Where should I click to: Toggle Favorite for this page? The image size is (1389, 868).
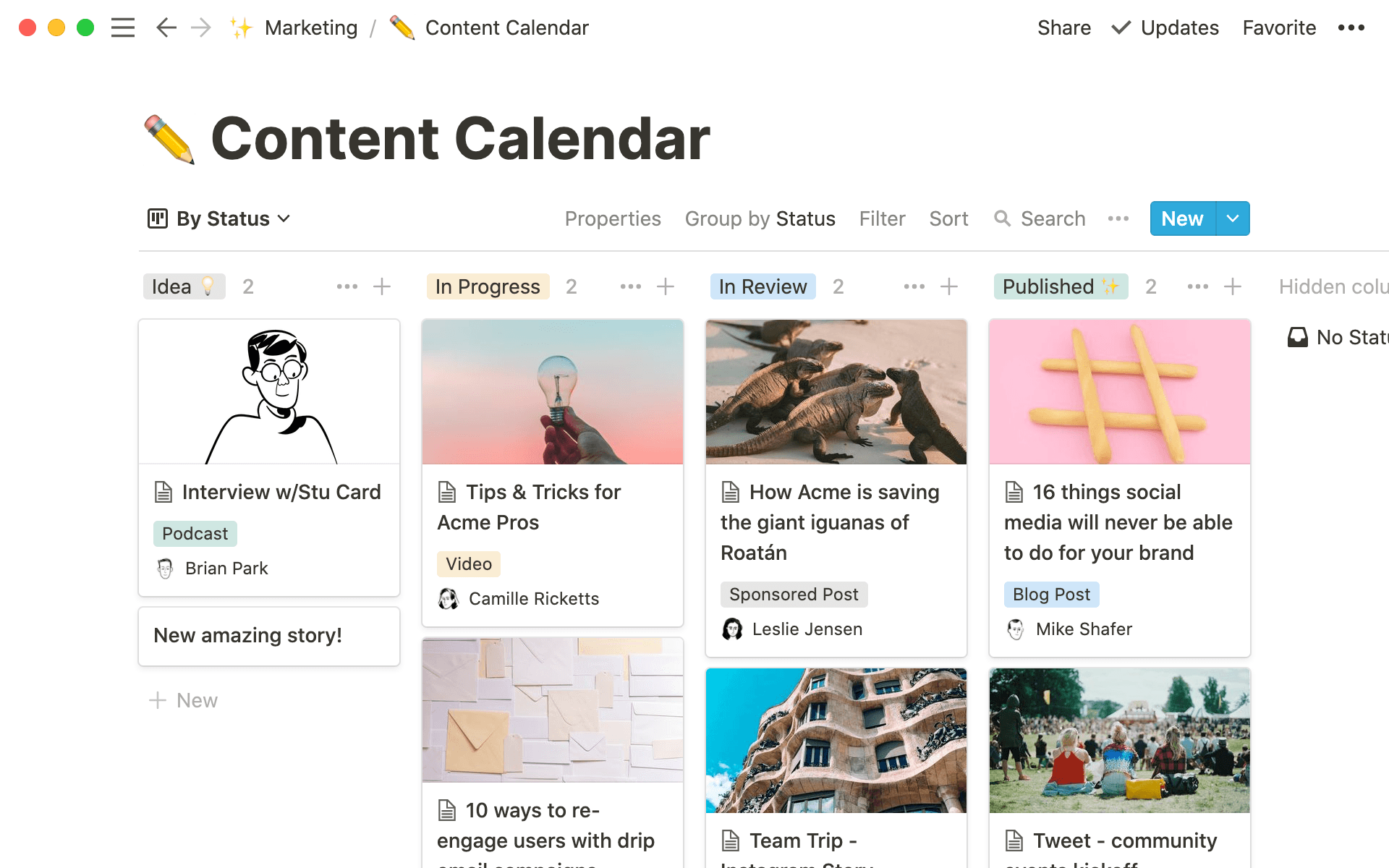pyautogui.click(x=1279, y=27)
